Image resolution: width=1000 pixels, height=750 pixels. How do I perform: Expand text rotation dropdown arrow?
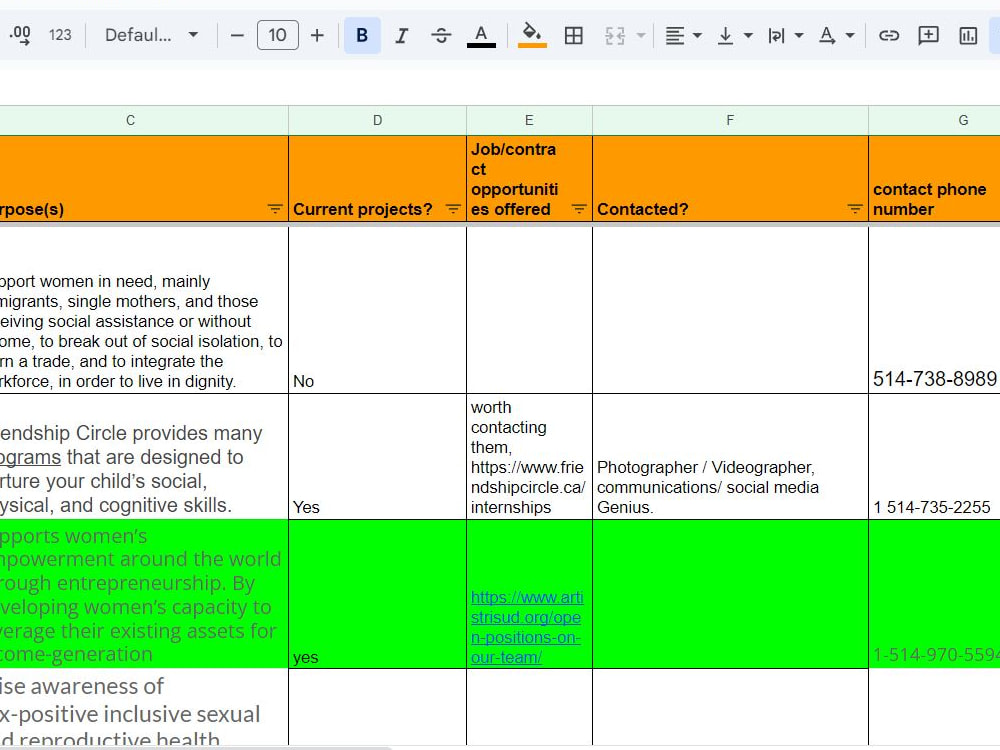click(x=850, y=36)
